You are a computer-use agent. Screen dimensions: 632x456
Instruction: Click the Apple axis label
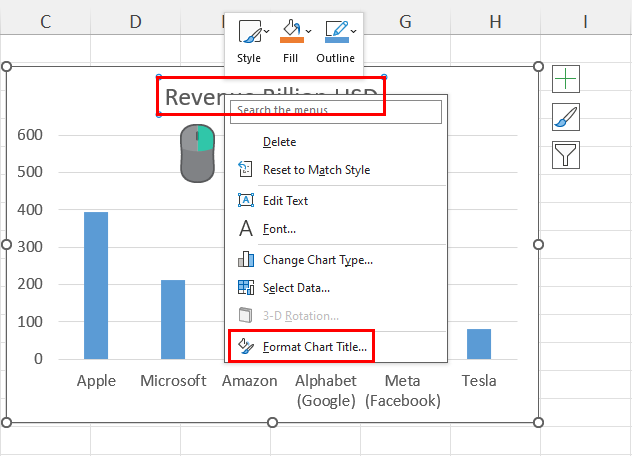[96, 381]
